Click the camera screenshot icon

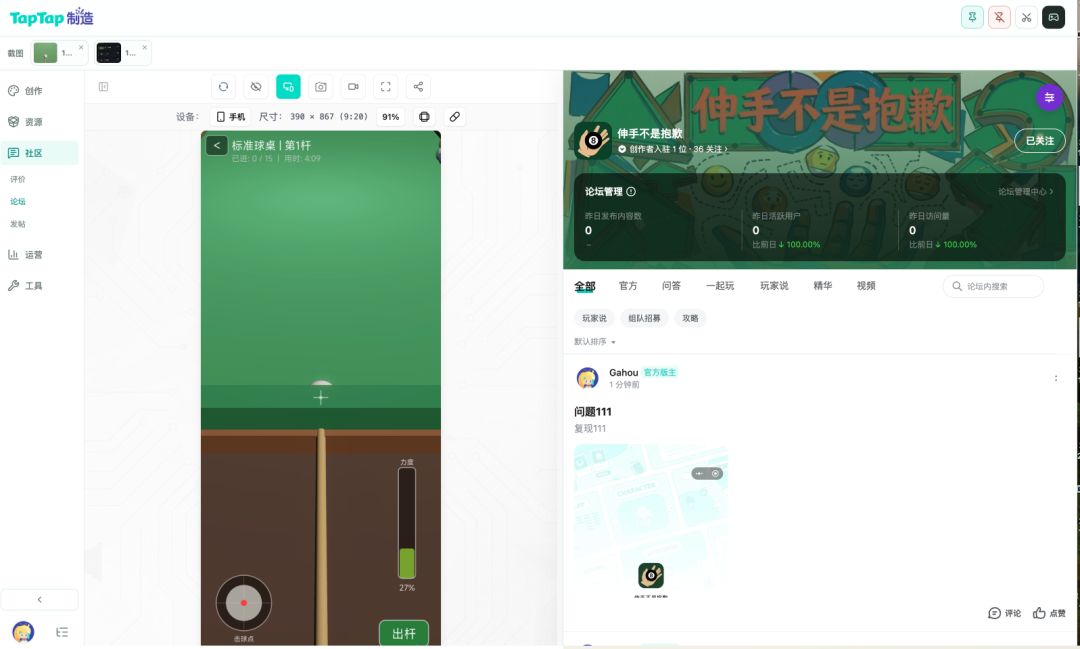coord(320,87)
